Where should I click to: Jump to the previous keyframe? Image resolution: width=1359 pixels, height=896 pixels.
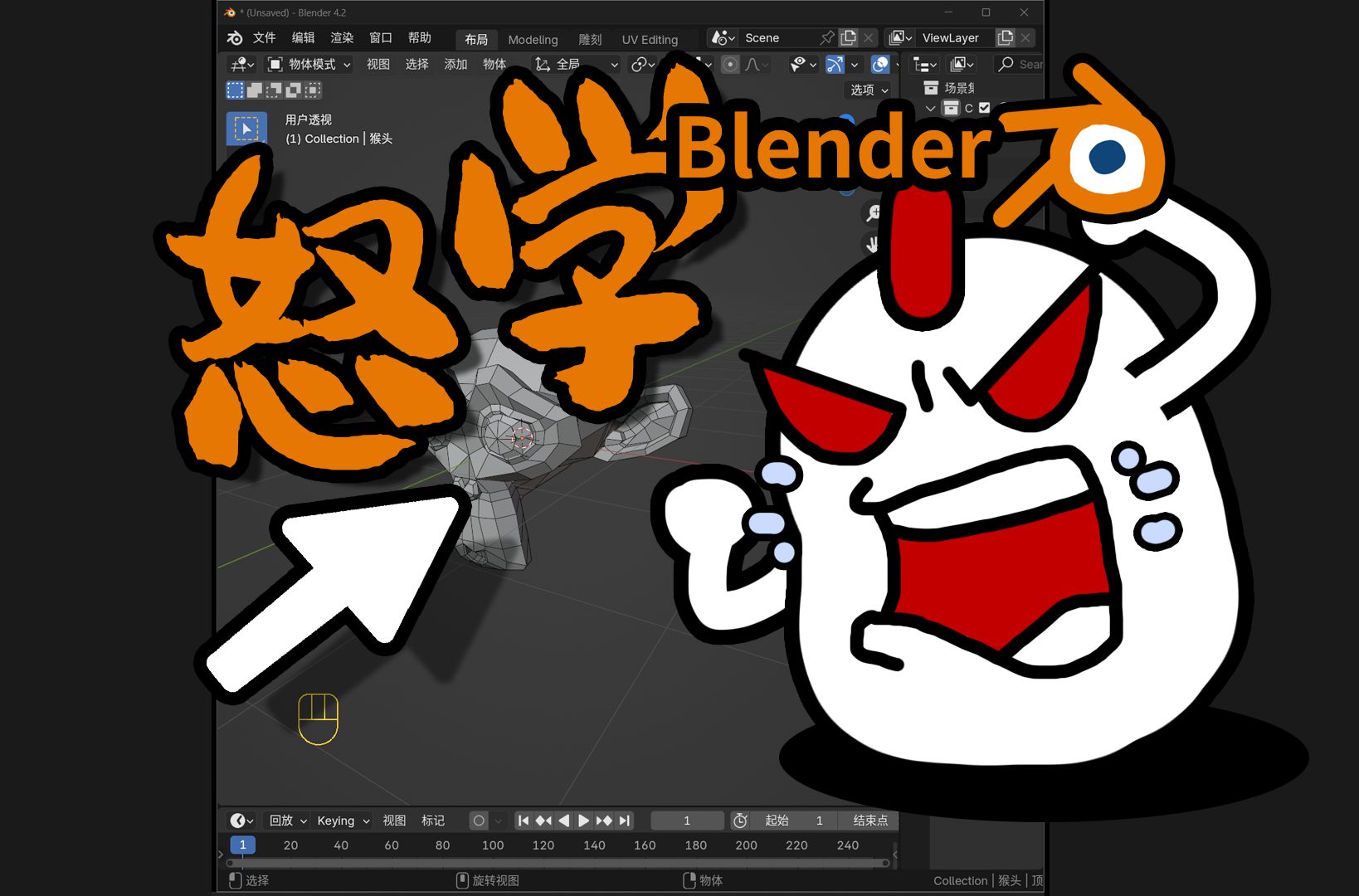click(543, 821)
